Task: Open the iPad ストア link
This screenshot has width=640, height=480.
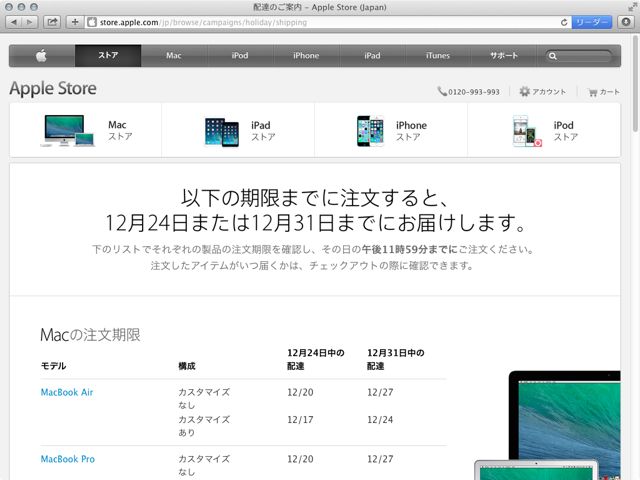Action: point(263,131)
